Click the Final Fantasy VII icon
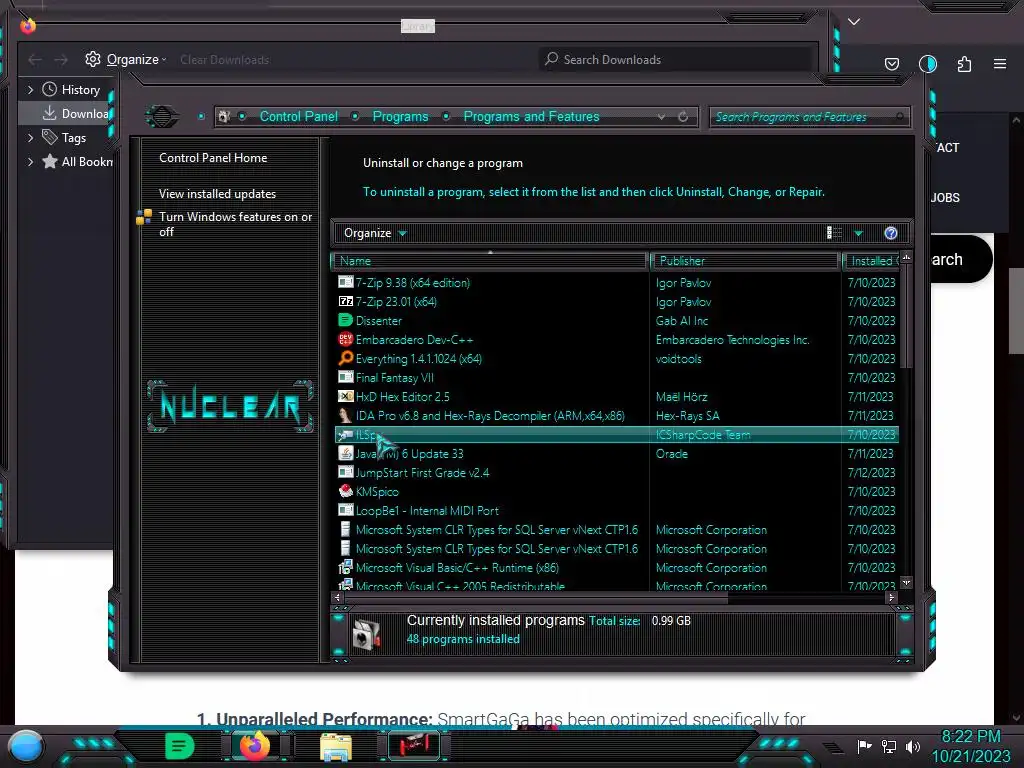 click(x=345, y=377)
